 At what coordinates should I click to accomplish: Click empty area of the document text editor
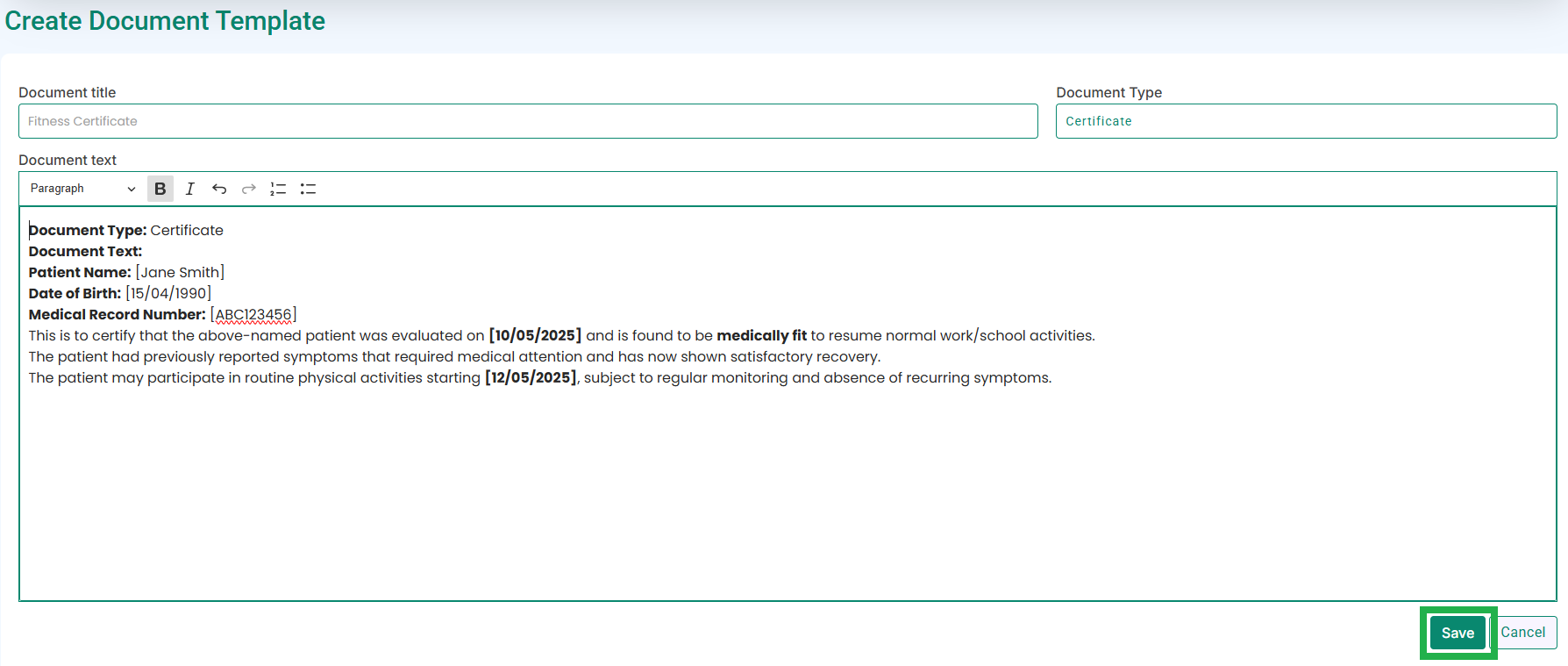pyautogui.click(x=788, y=496)
